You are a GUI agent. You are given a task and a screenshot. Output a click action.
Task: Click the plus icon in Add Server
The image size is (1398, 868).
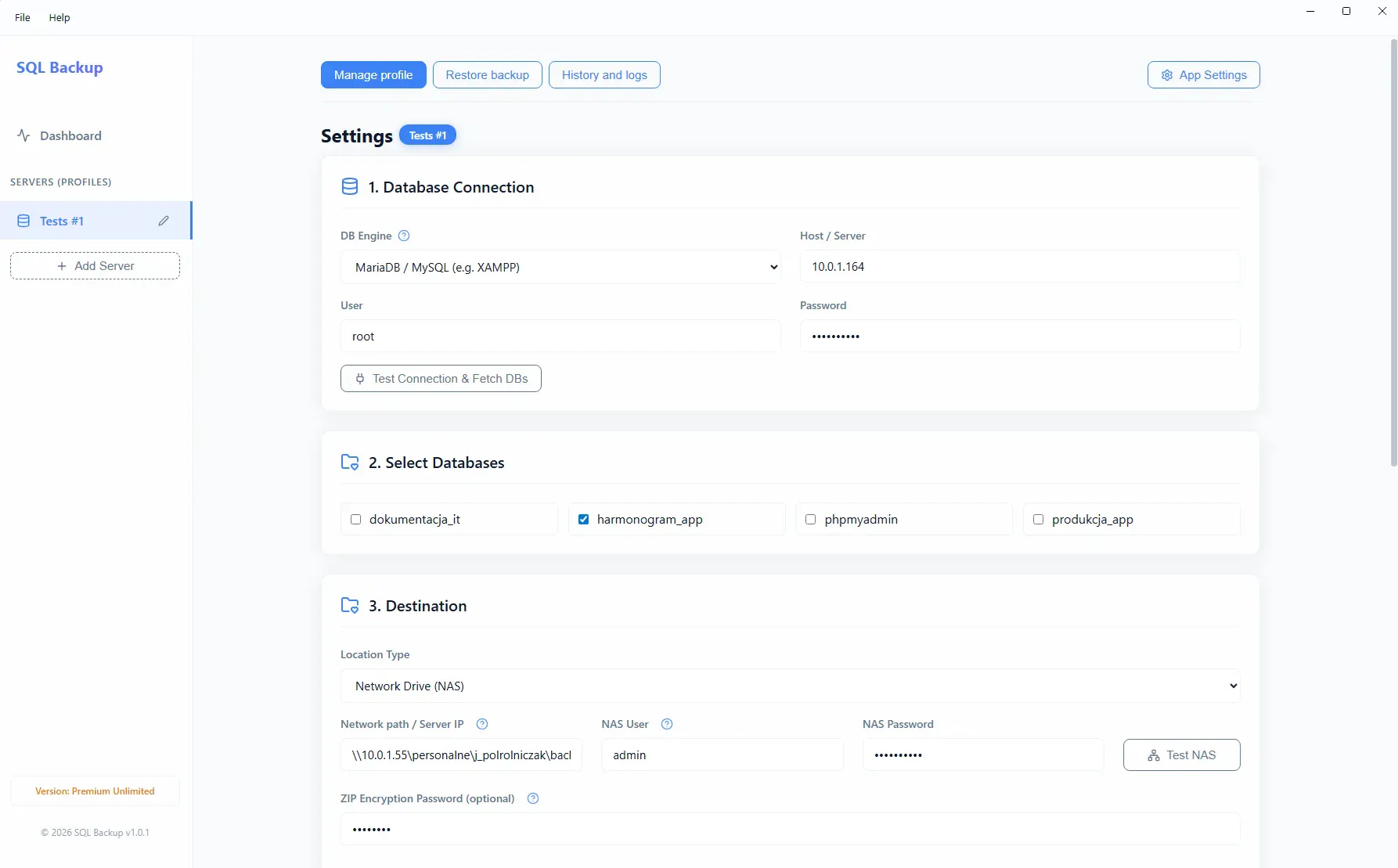[x=62, y=266]
